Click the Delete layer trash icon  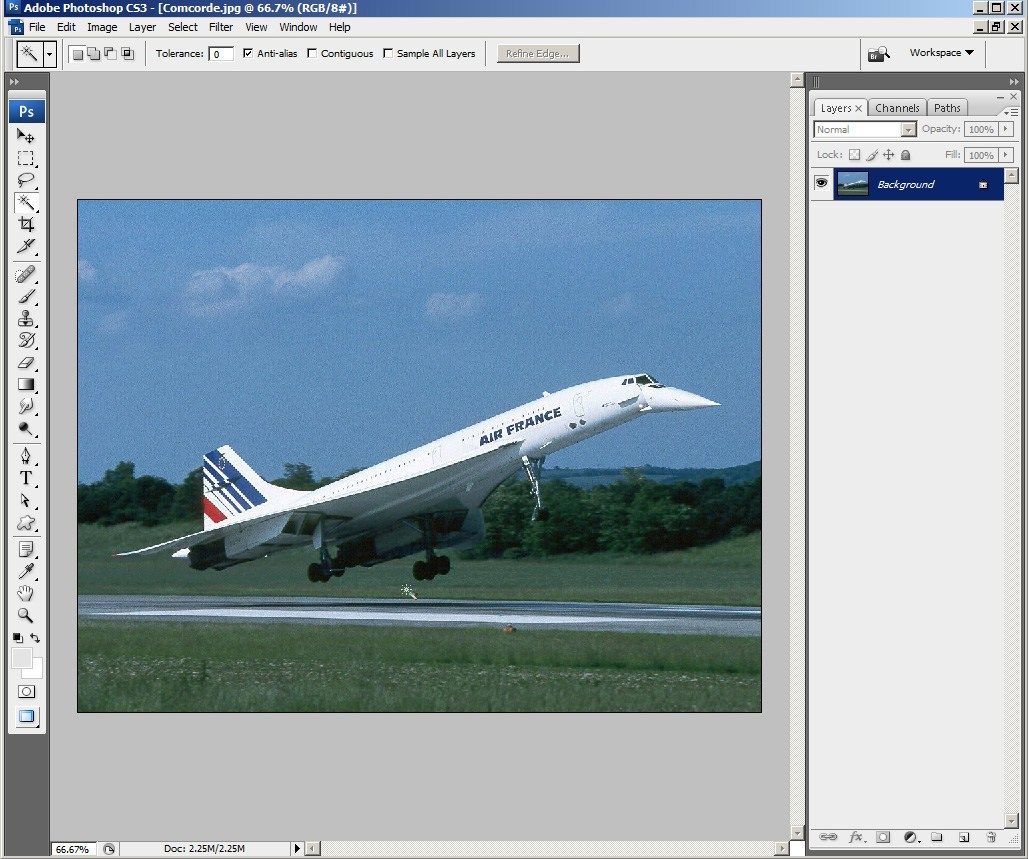(991, 837)
